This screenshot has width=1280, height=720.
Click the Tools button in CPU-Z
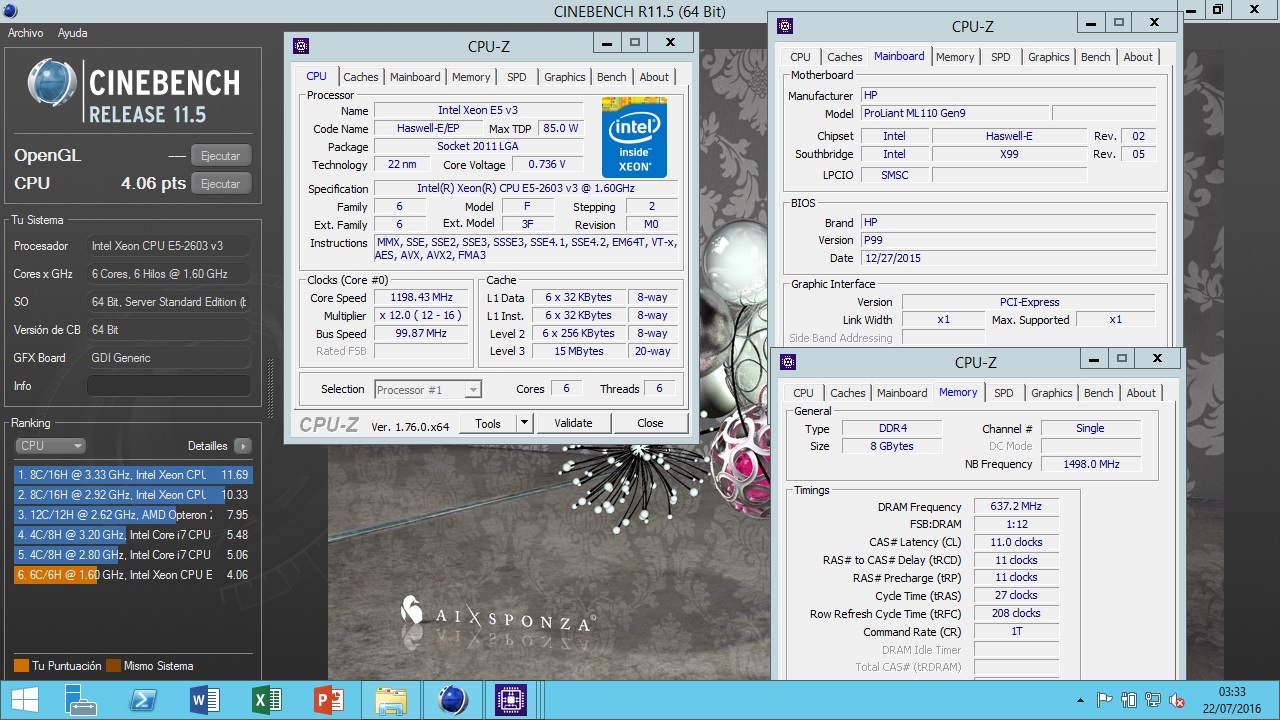point(488,423)
